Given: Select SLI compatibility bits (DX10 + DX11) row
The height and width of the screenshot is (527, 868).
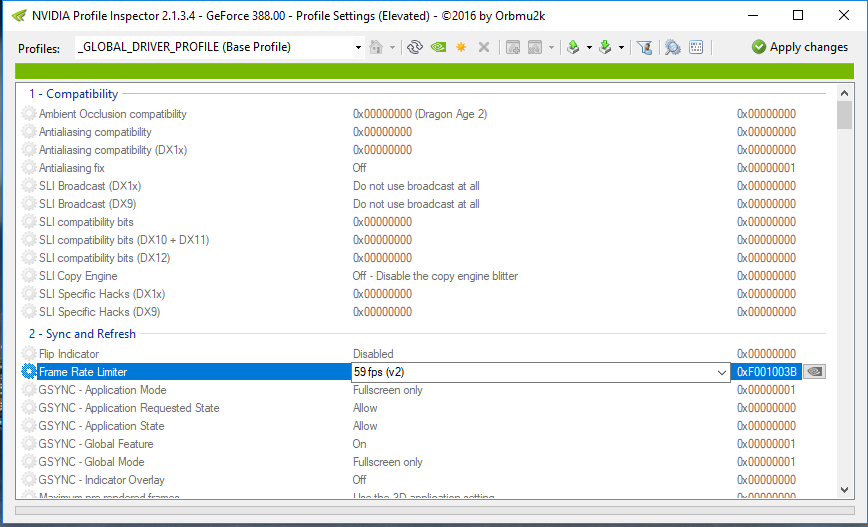Looking at the screenshot, I should pos(424,240).
